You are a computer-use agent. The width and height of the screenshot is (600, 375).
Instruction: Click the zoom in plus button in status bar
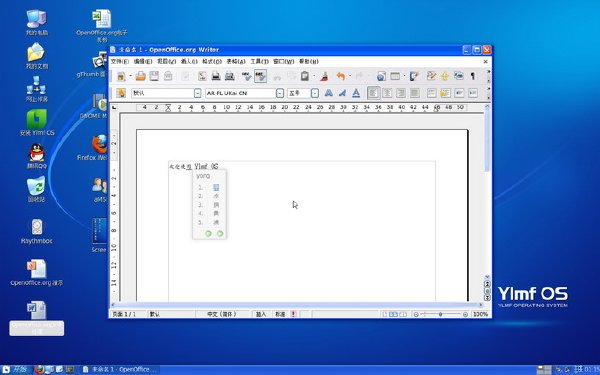[465, 314]
